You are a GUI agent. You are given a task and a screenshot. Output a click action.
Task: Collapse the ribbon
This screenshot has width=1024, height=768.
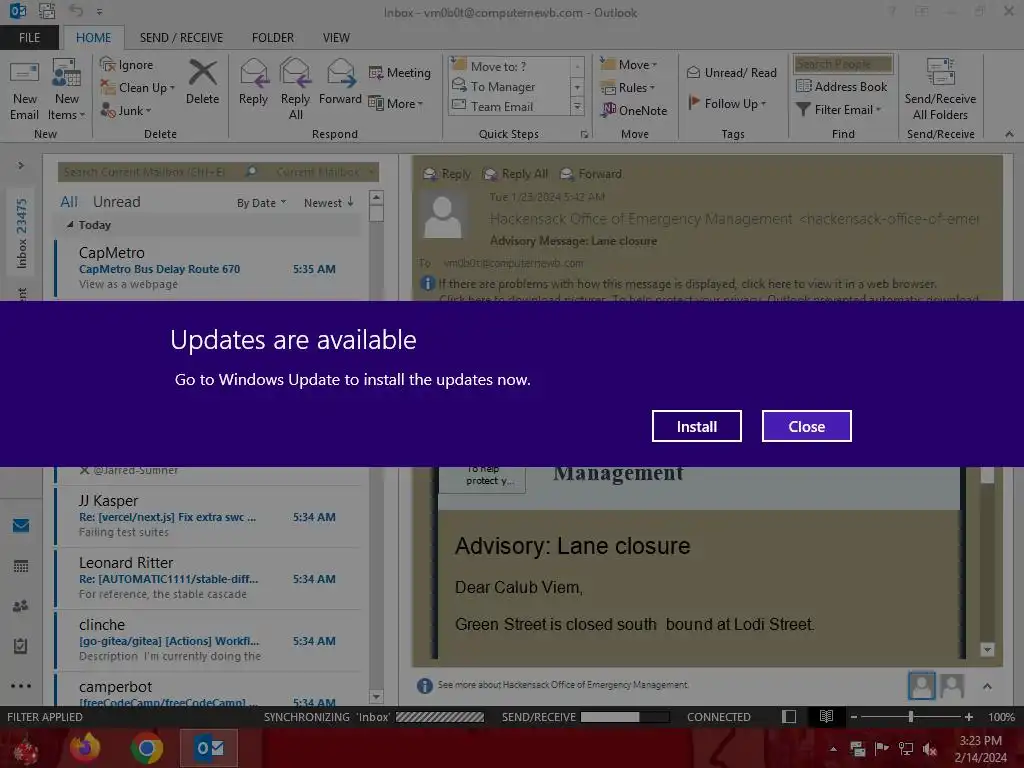[1009, 134]
